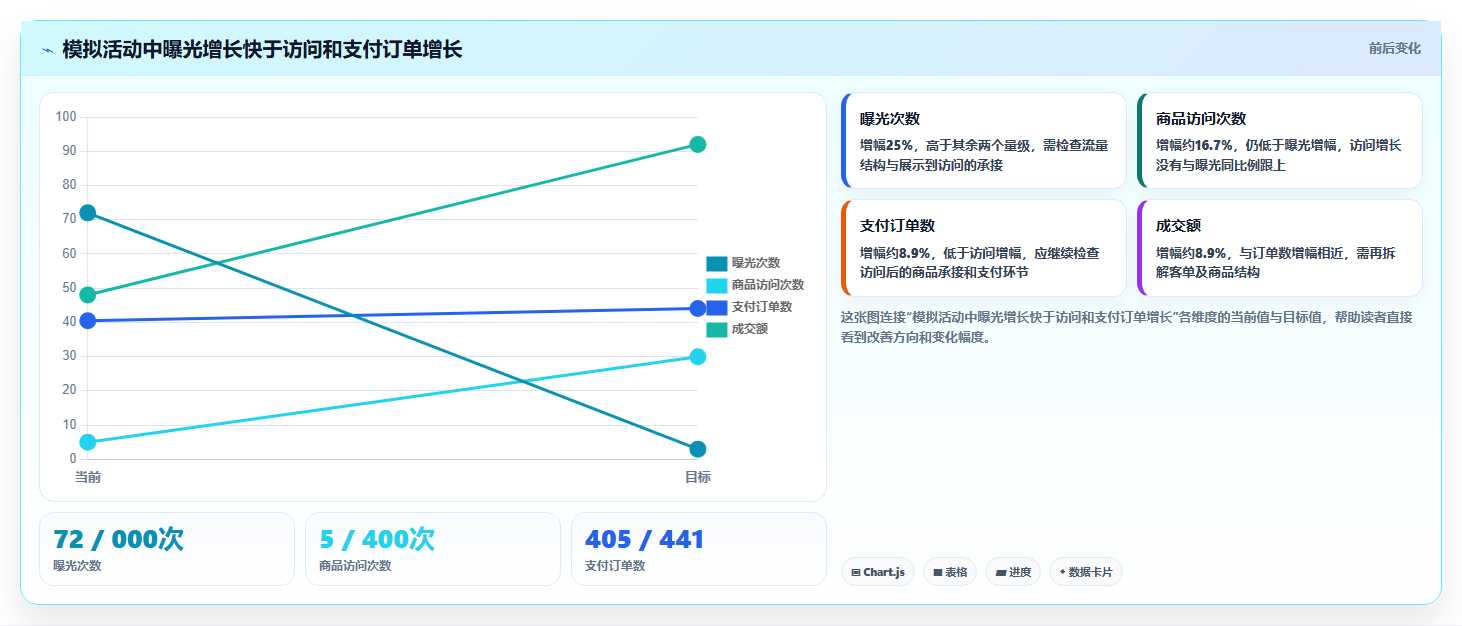Click 曝光次数 data point at 当前
The width and height of the screenshot is (1462, 626).
coord(88,213)
